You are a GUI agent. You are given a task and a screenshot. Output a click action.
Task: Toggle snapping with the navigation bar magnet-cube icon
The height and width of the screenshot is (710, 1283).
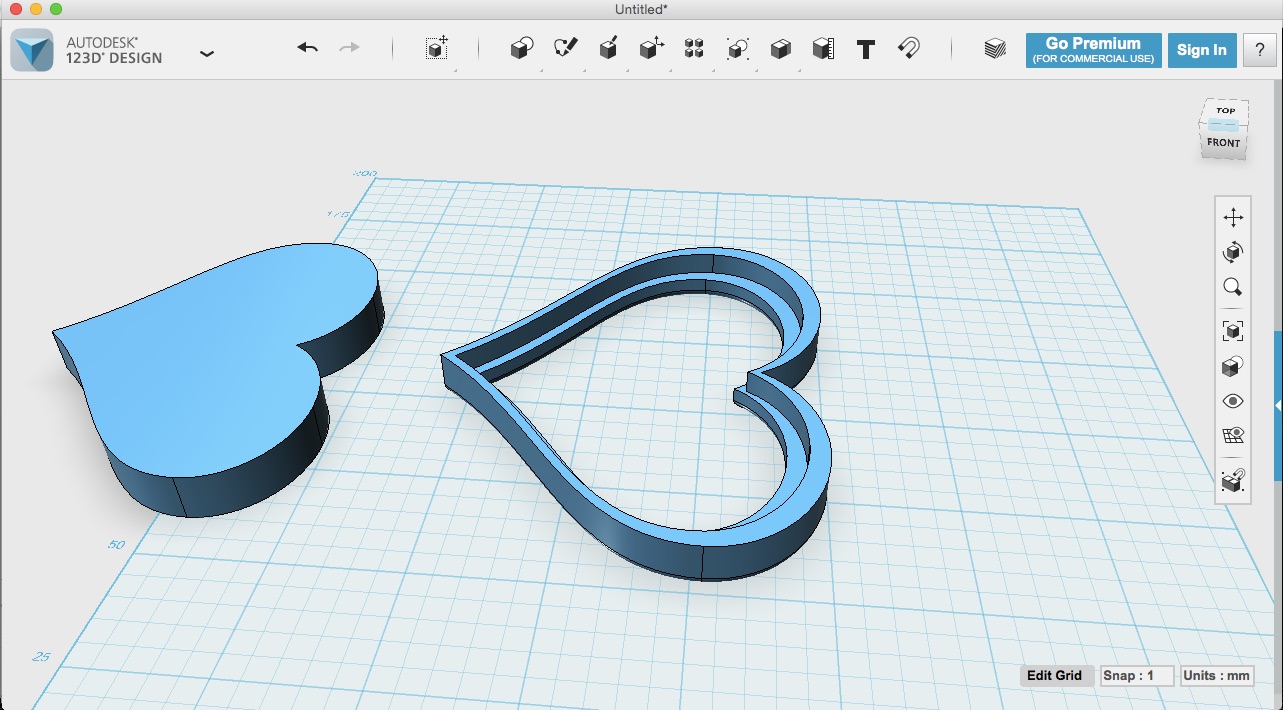1233,481
